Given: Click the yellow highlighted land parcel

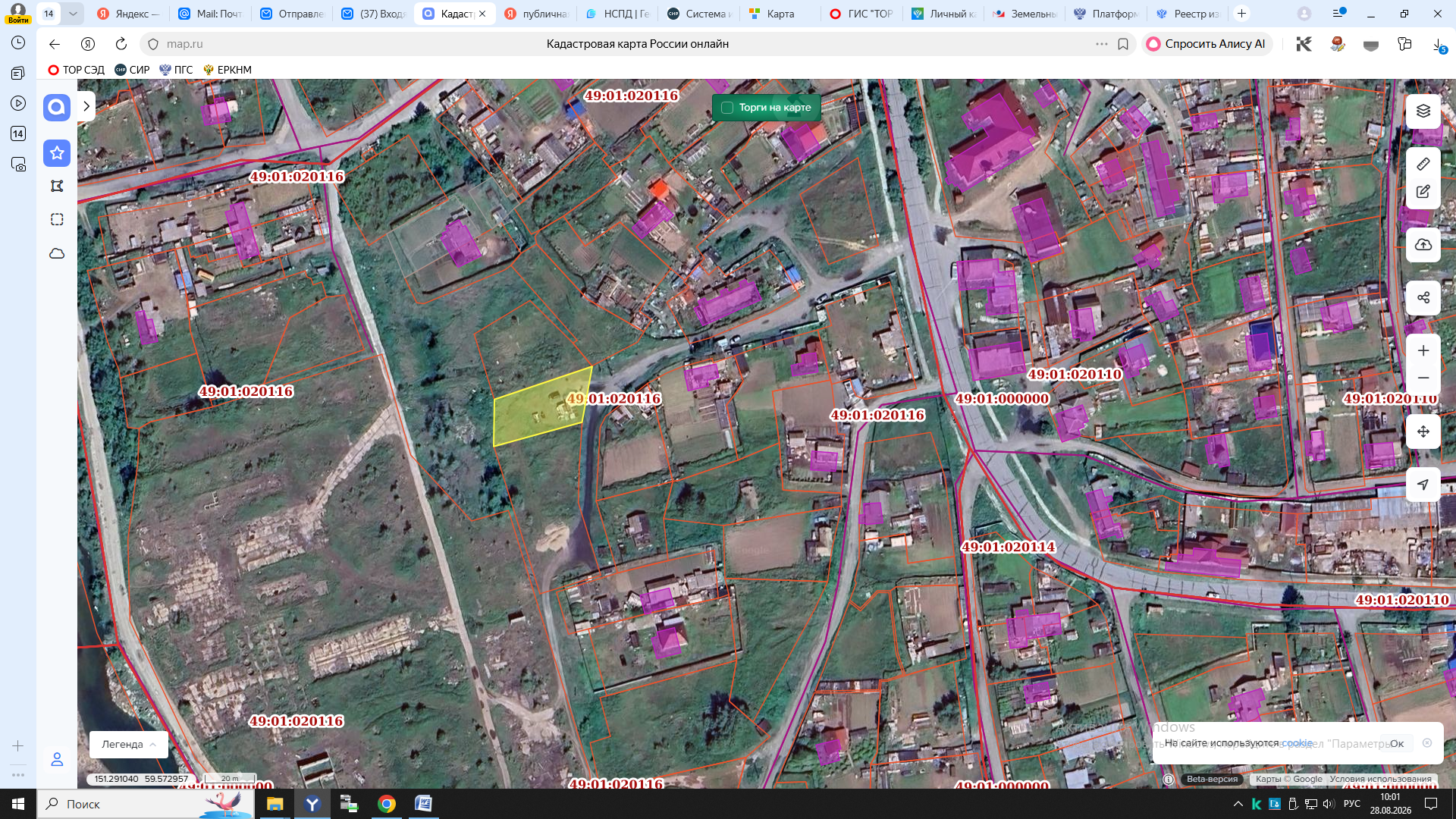Looking at the screenshot, I should tap(540, 406).
